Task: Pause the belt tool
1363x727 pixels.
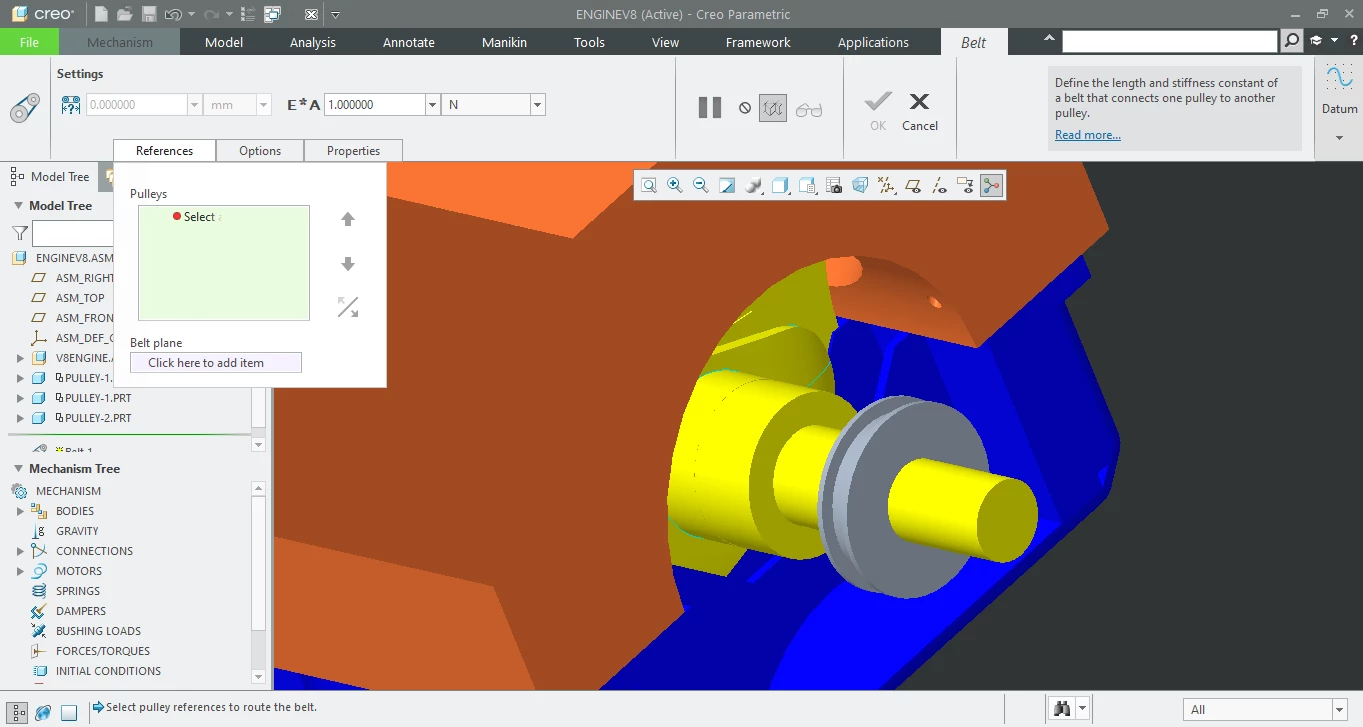Action: [x=710, y=108]
